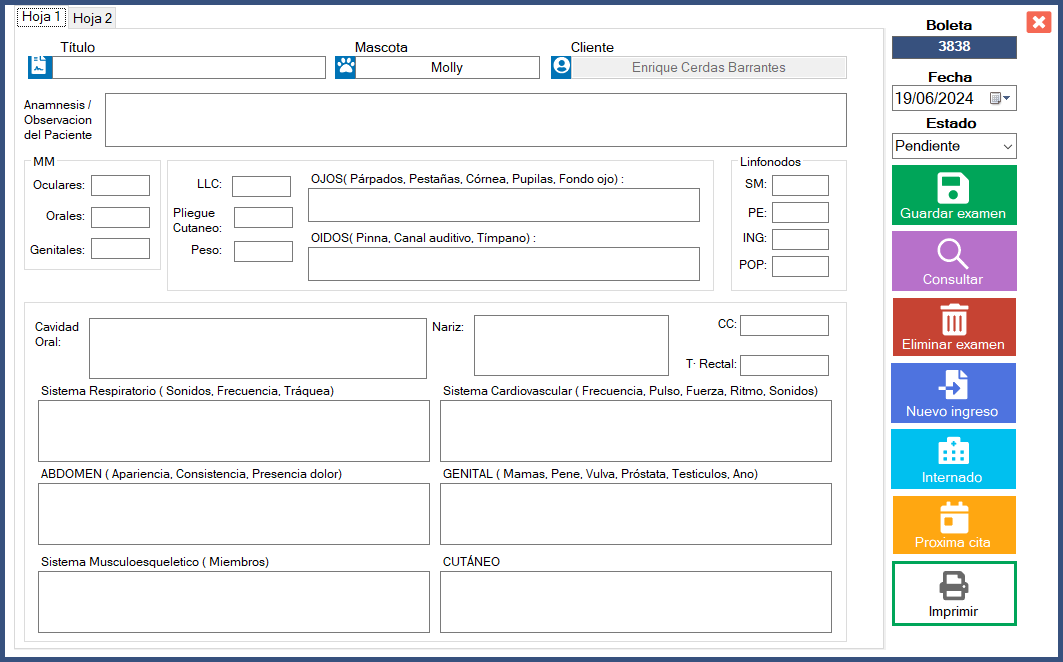Save the exam with Guardar examen

tap(954, 195)
